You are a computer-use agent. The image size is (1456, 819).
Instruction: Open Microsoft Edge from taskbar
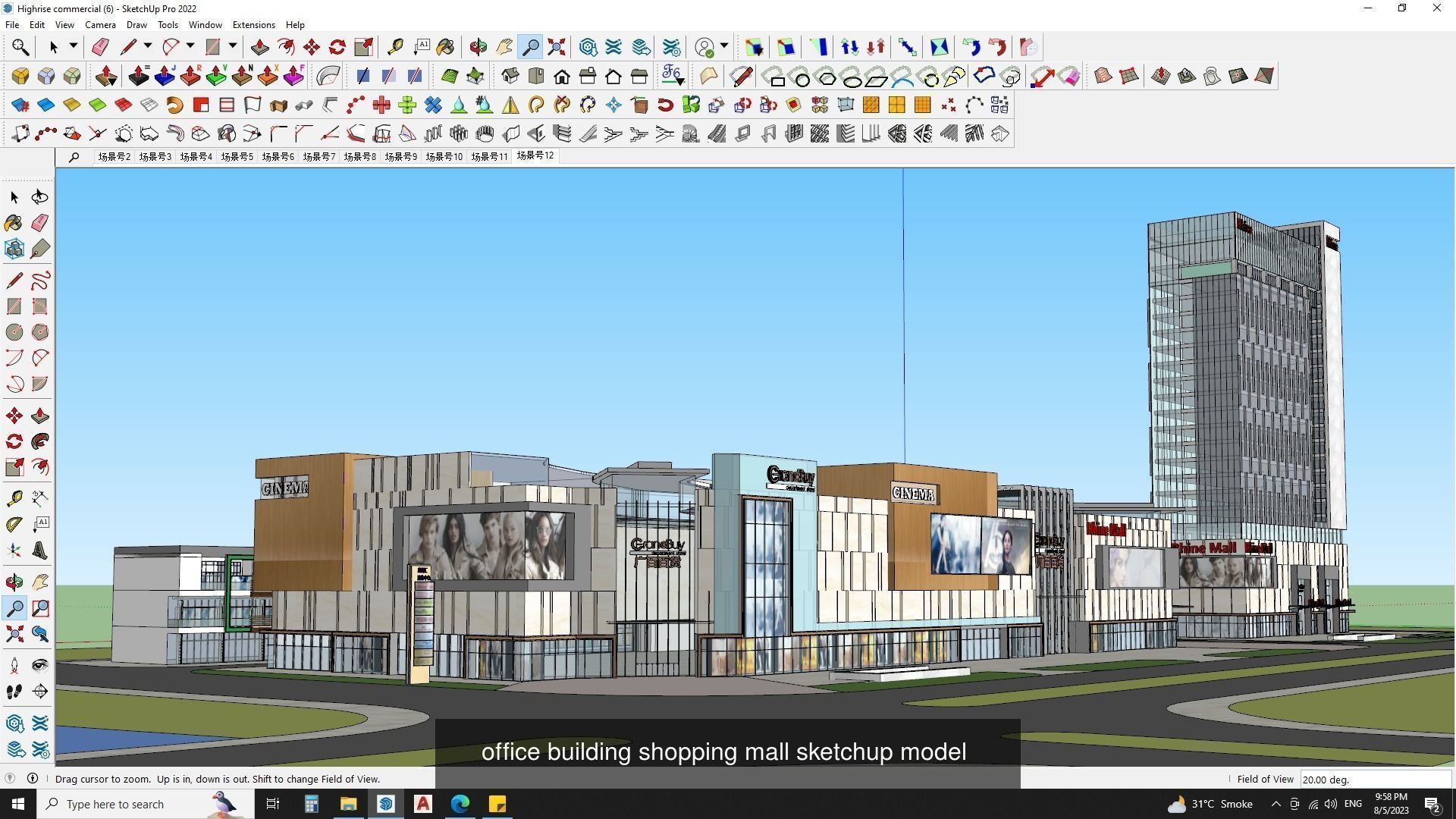460,804
